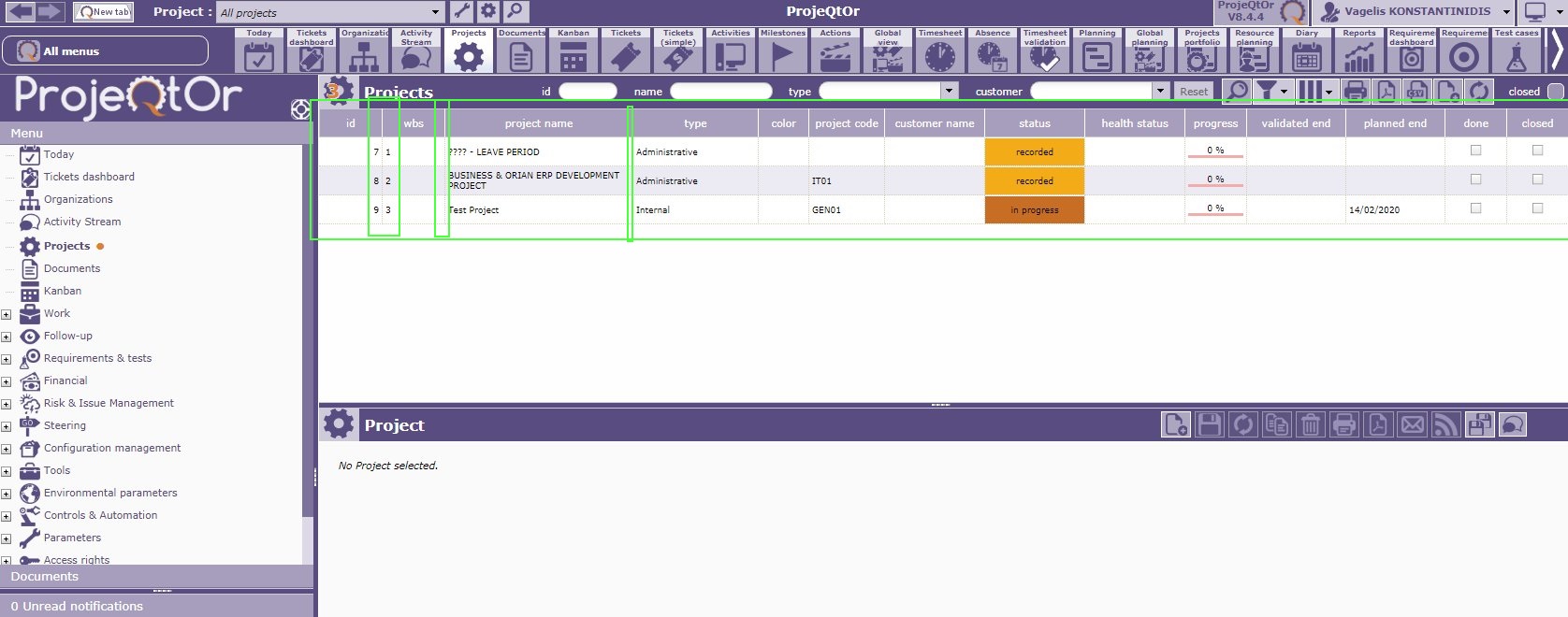Viewport: 1568px width, 617px height.
Task: Click the Reset filter button
Action: click(1194, 92)
